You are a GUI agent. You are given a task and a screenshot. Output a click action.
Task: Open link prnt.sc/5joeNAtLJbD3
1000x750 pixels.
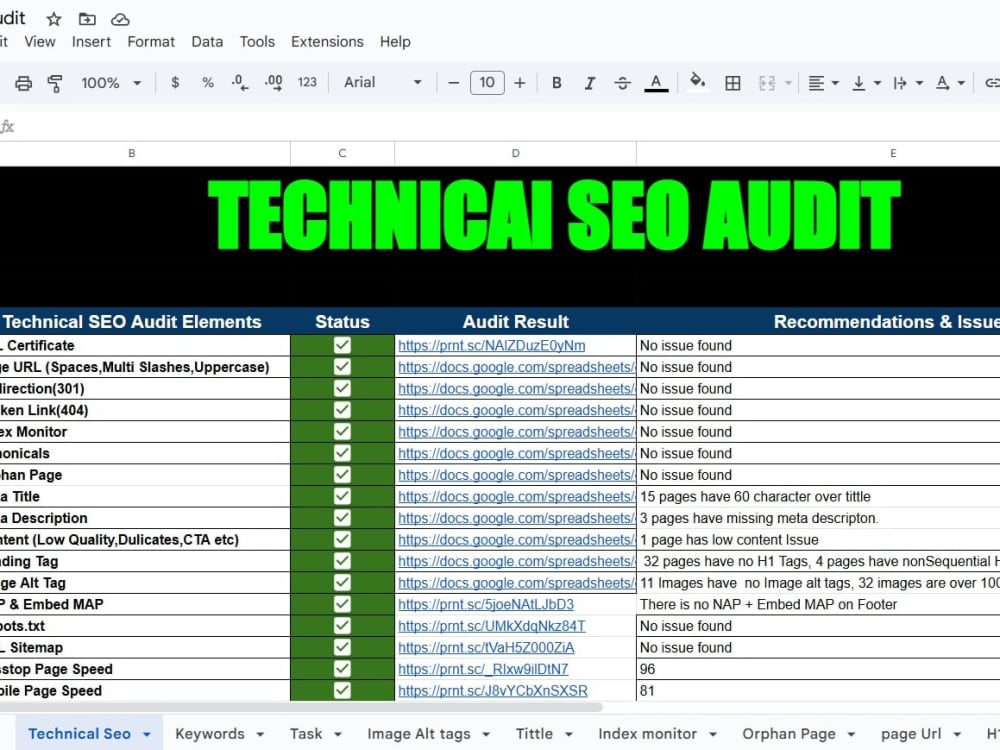pos(486,605)
